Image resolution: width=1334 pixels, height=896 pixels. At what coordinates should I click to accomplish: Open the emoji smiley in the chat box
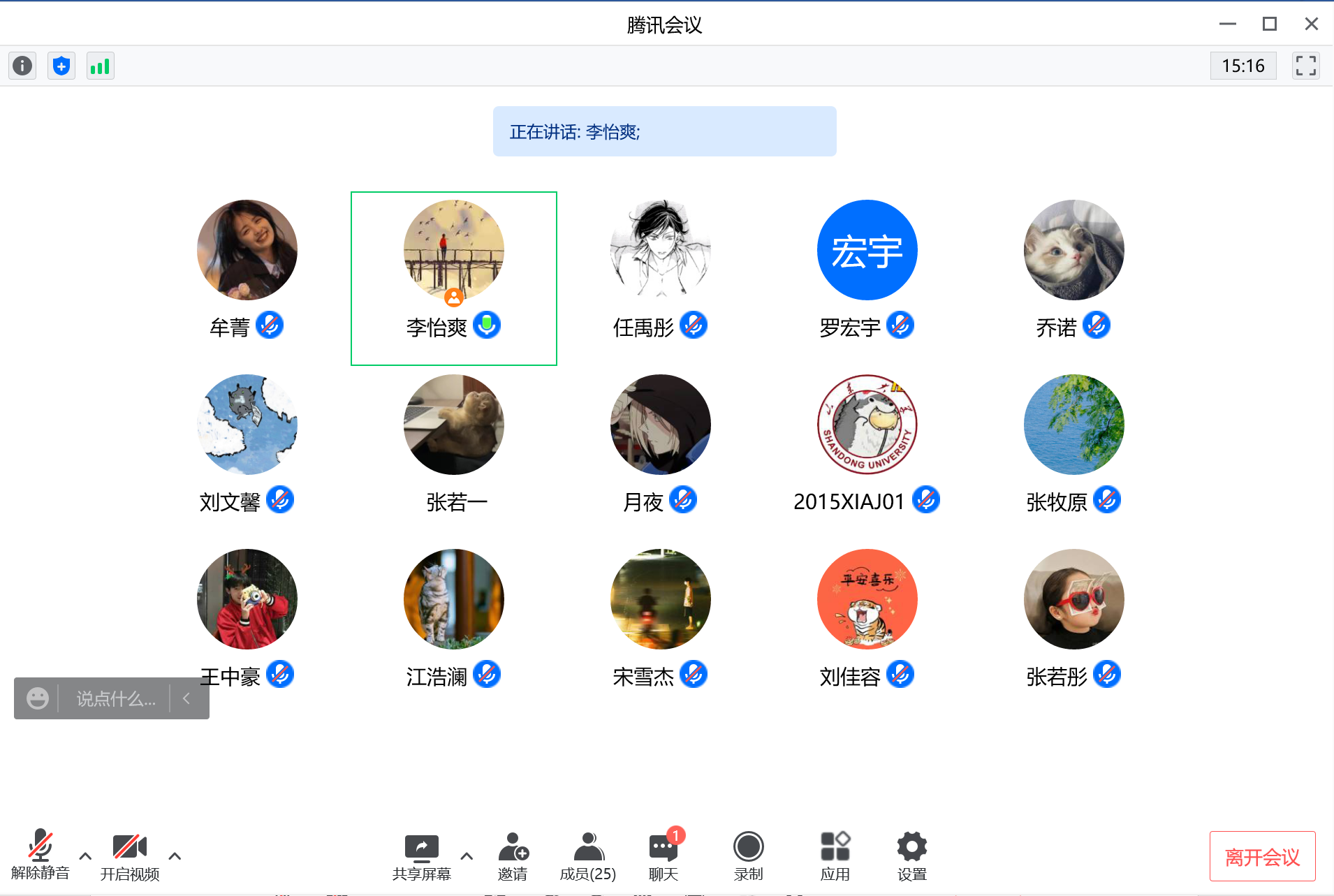pos(38,698)
